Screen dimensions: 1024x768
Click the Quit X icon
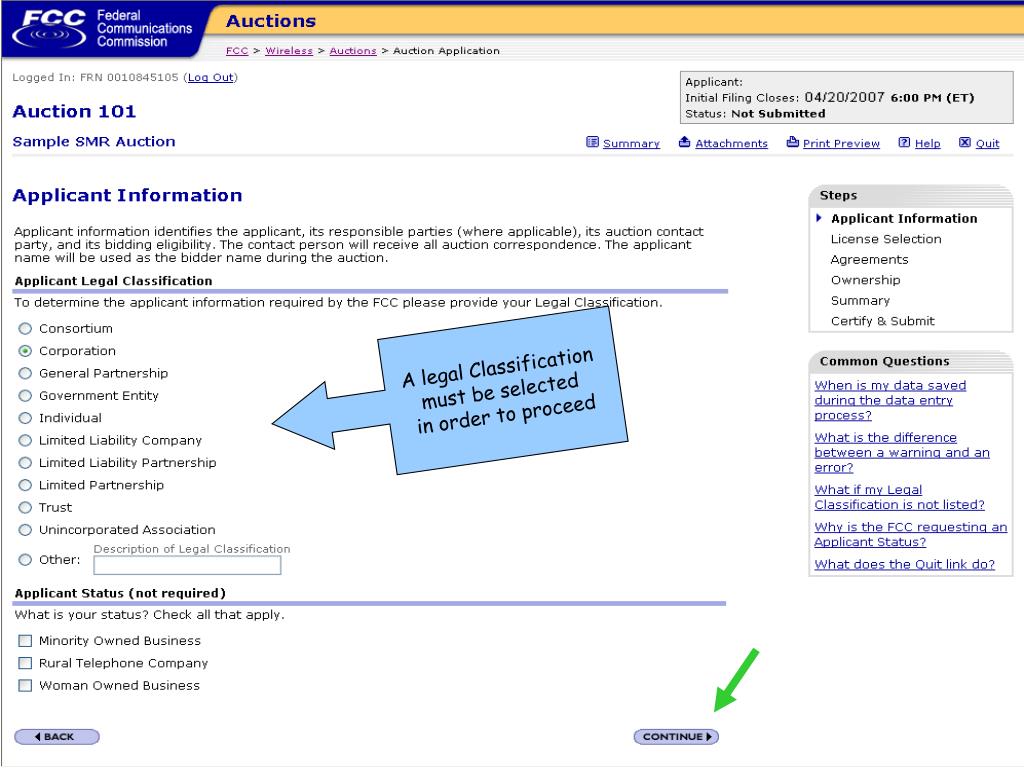(x=965, y=142)
